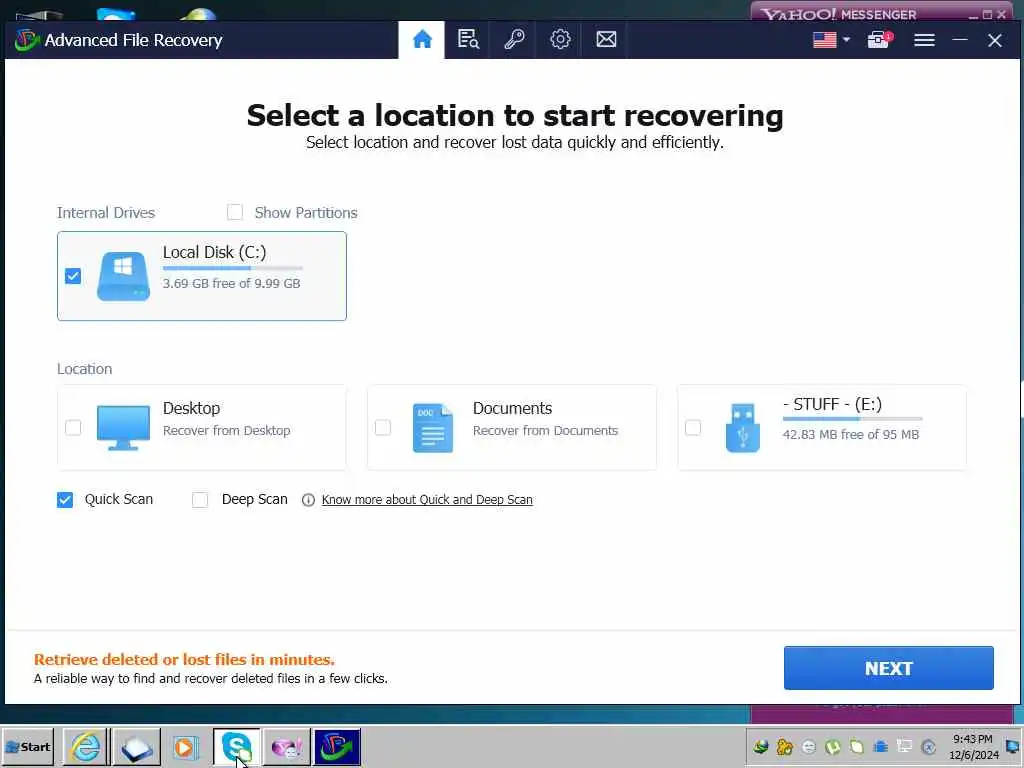Image resolution: width=1024 pixels, height=768 pixels.
Task: Check the Documents location checkbox
Action: pos(383,428)
